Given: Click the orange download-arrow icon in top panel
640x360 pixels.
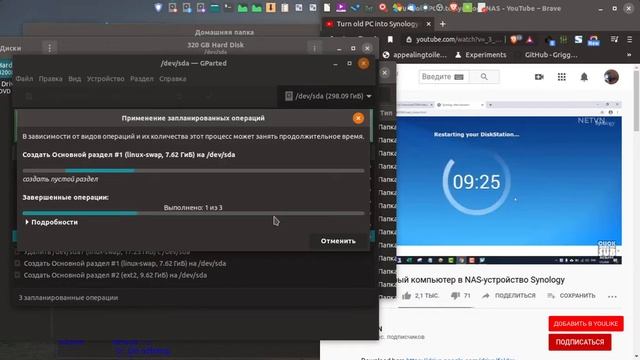Looking at the screenshot, I should [270, 8].
